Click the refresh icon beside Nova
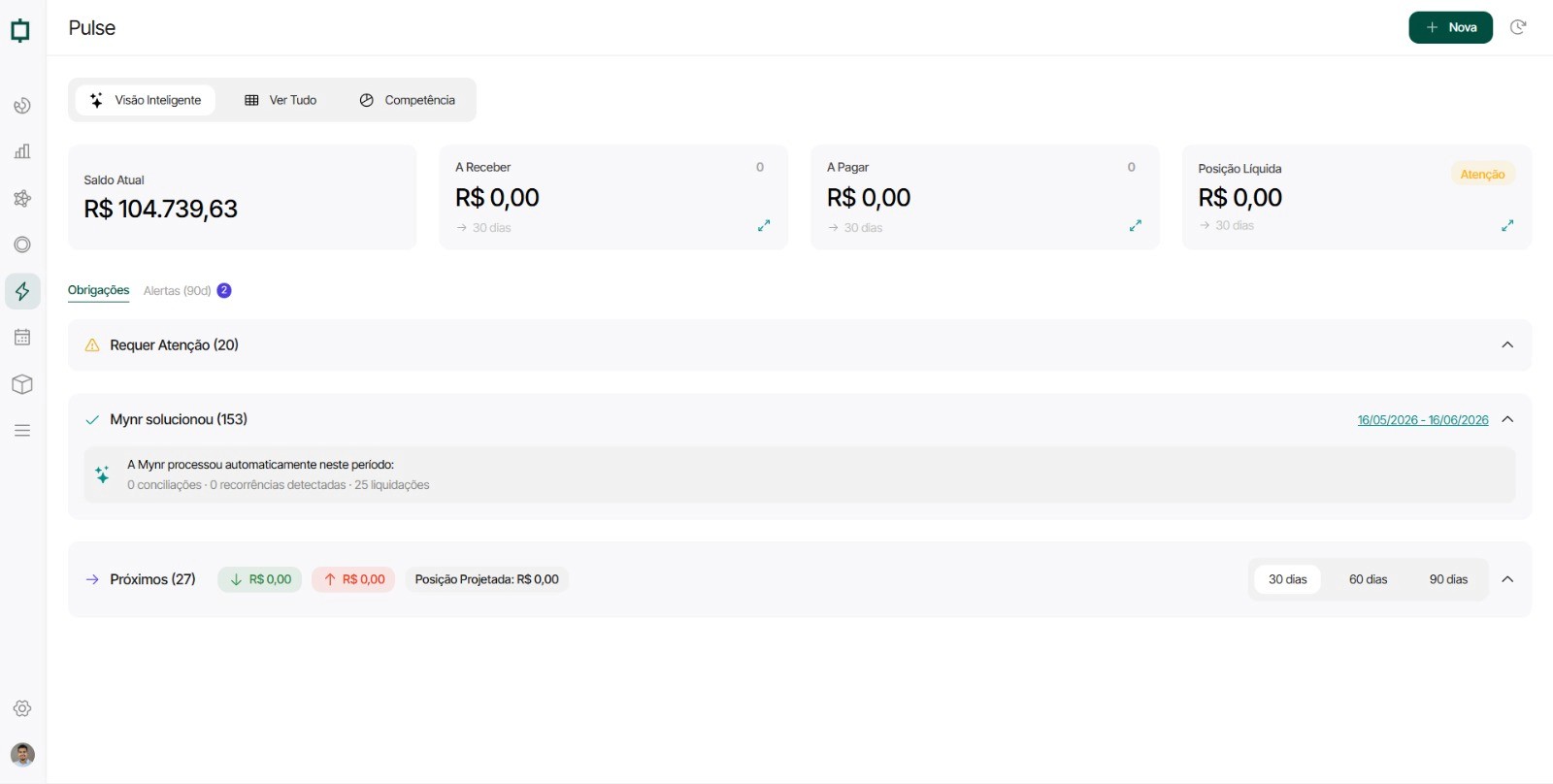The width and height of the screenshot is (1553, 784). (x=1518, y=27)
